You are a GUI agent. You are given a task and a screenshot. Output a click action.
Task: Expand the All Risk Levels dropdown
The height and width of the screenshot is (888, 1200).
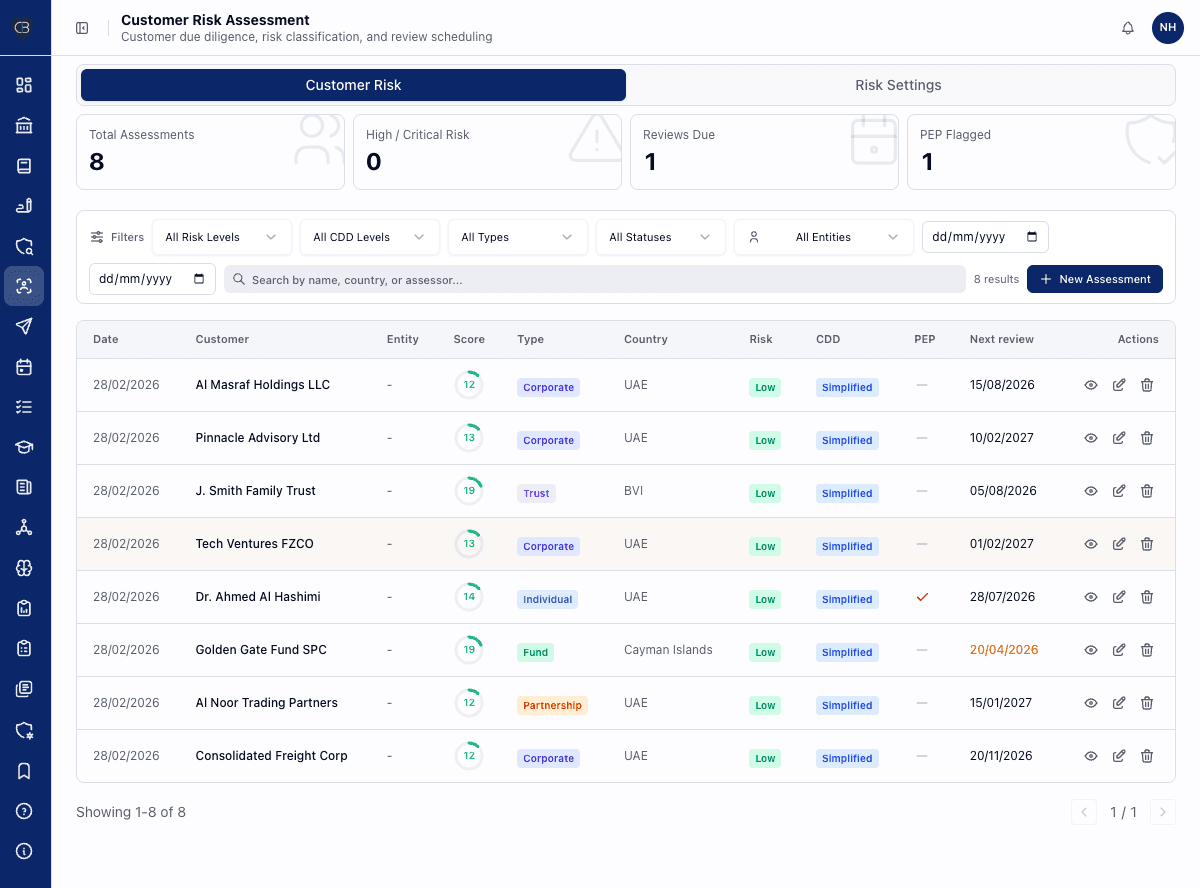221,237
